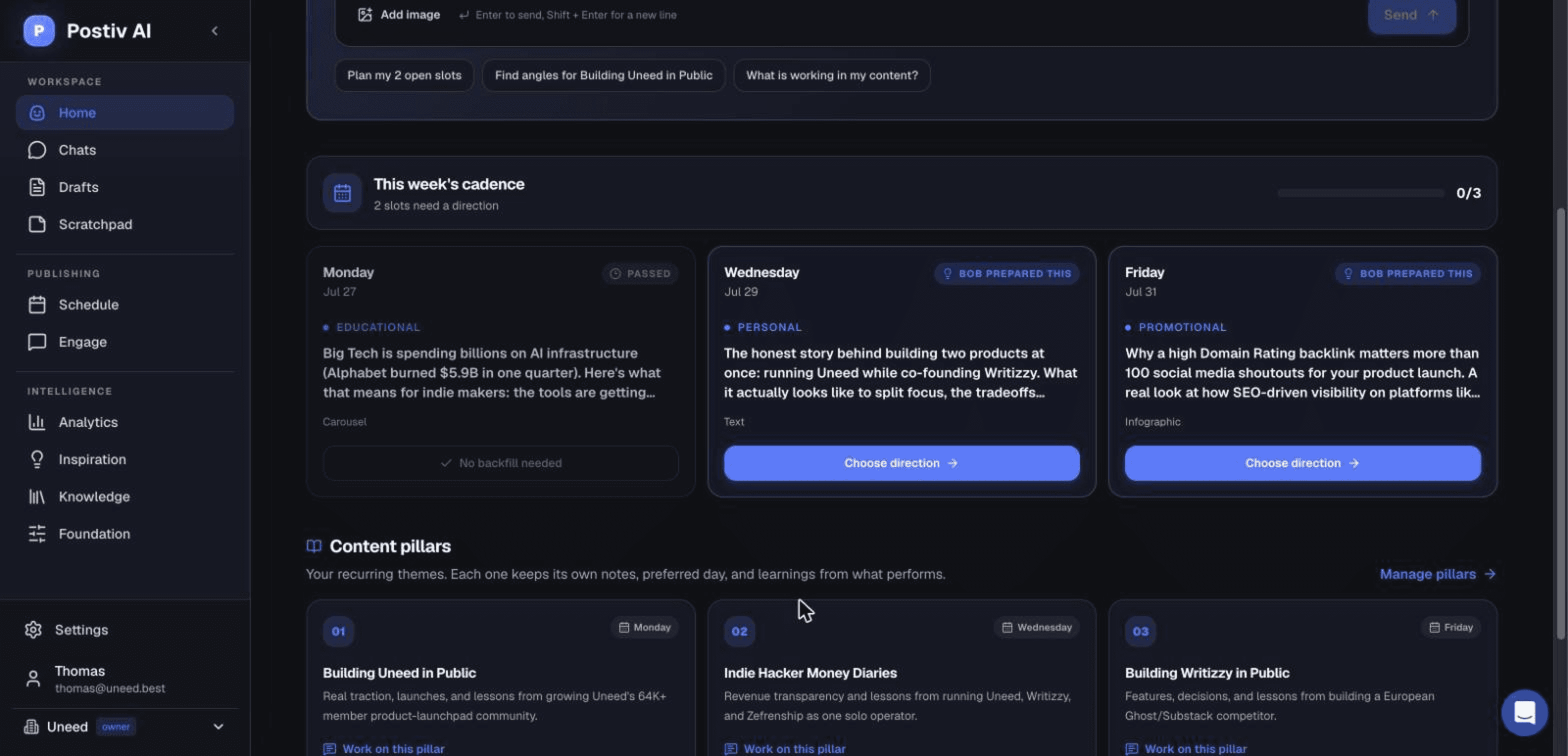Click the EDUCATIONAL label on Monday card

tap(378, 327)
